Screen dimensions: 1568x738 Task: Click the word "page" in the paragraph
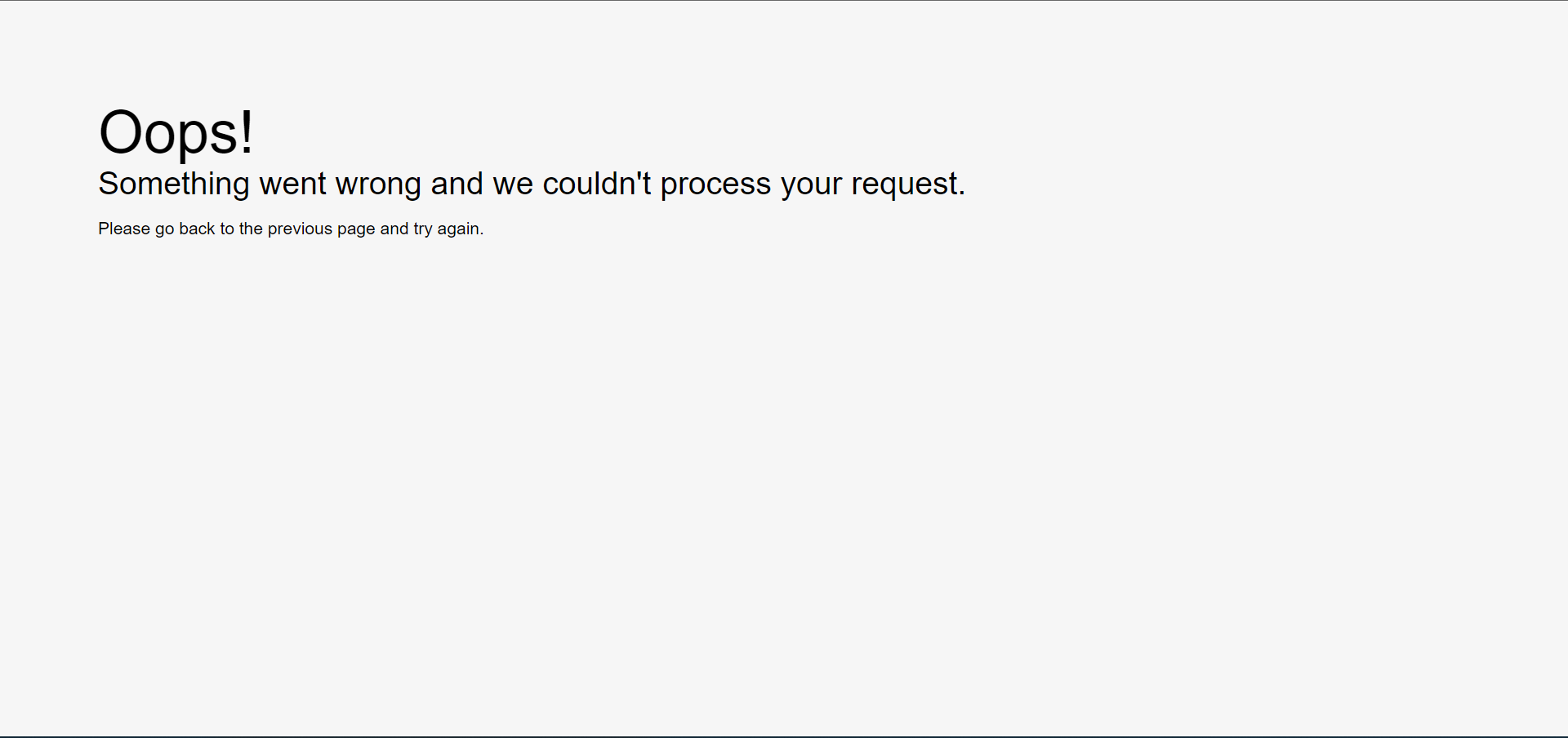356,230
